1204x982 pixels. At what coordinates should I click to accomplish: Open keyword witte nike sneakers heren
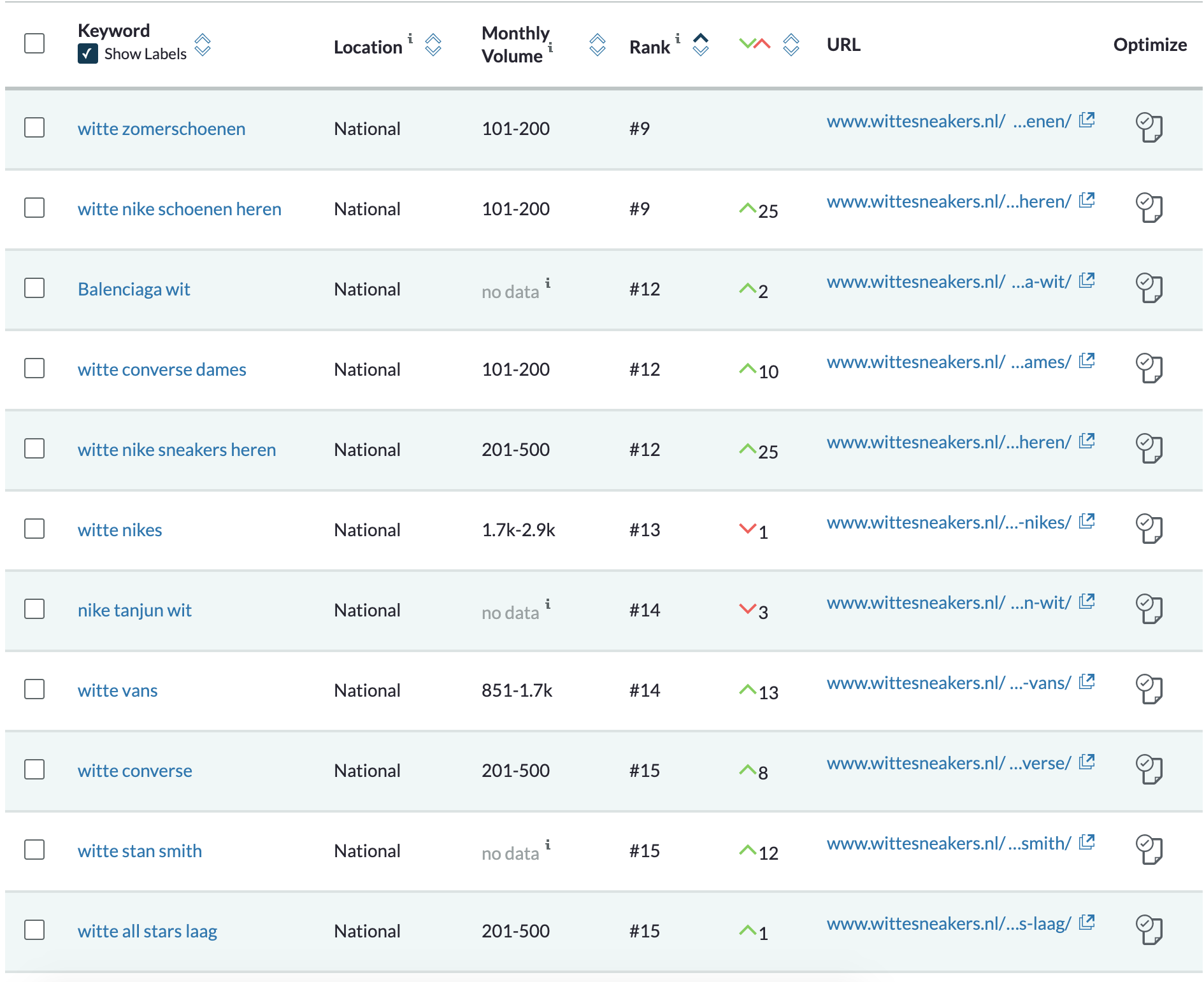pos(176,450)
